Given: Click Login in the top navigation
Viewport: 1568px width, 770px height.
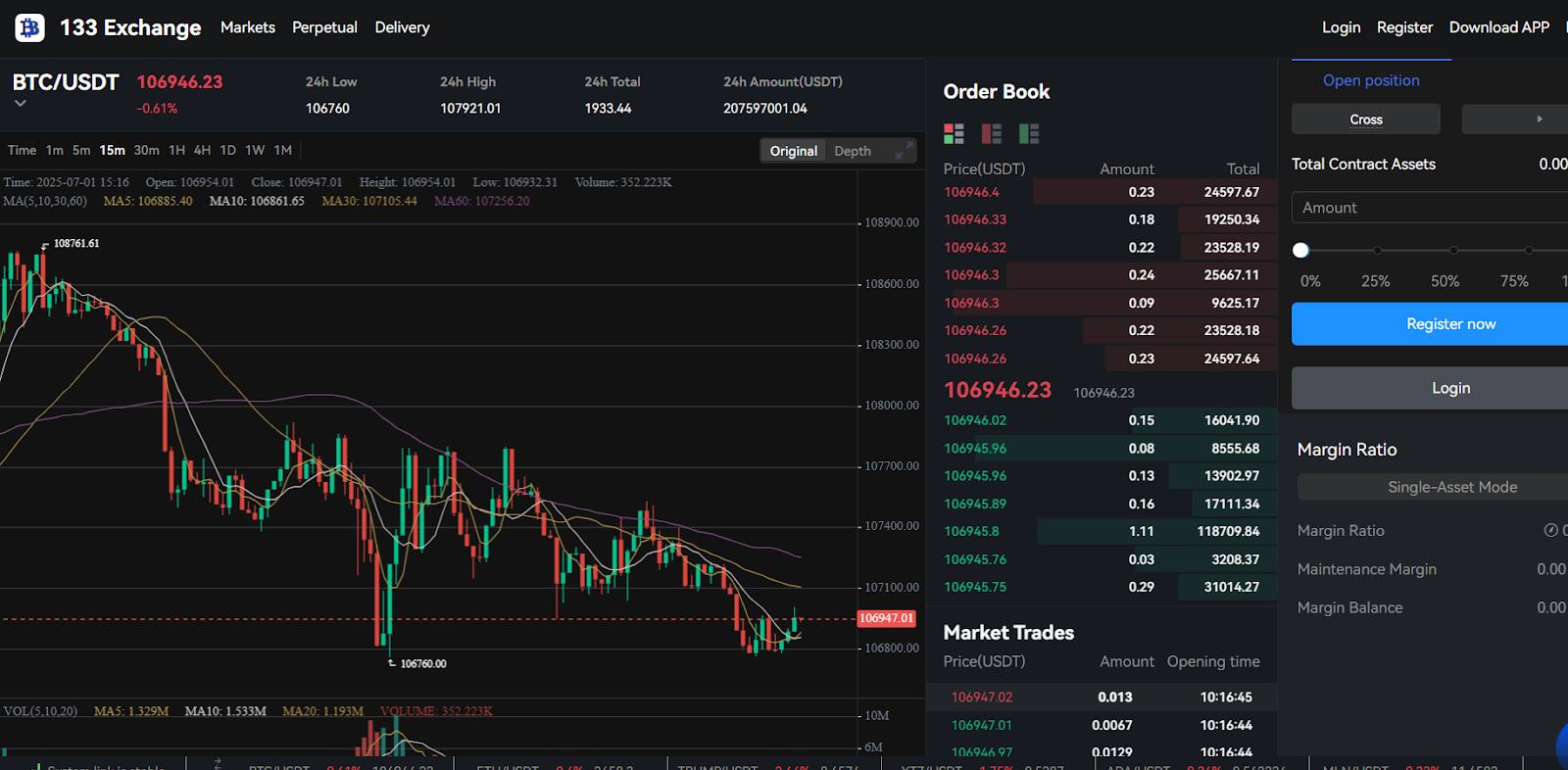Looking at the screenshot, I should click(x=1341, y=27).
